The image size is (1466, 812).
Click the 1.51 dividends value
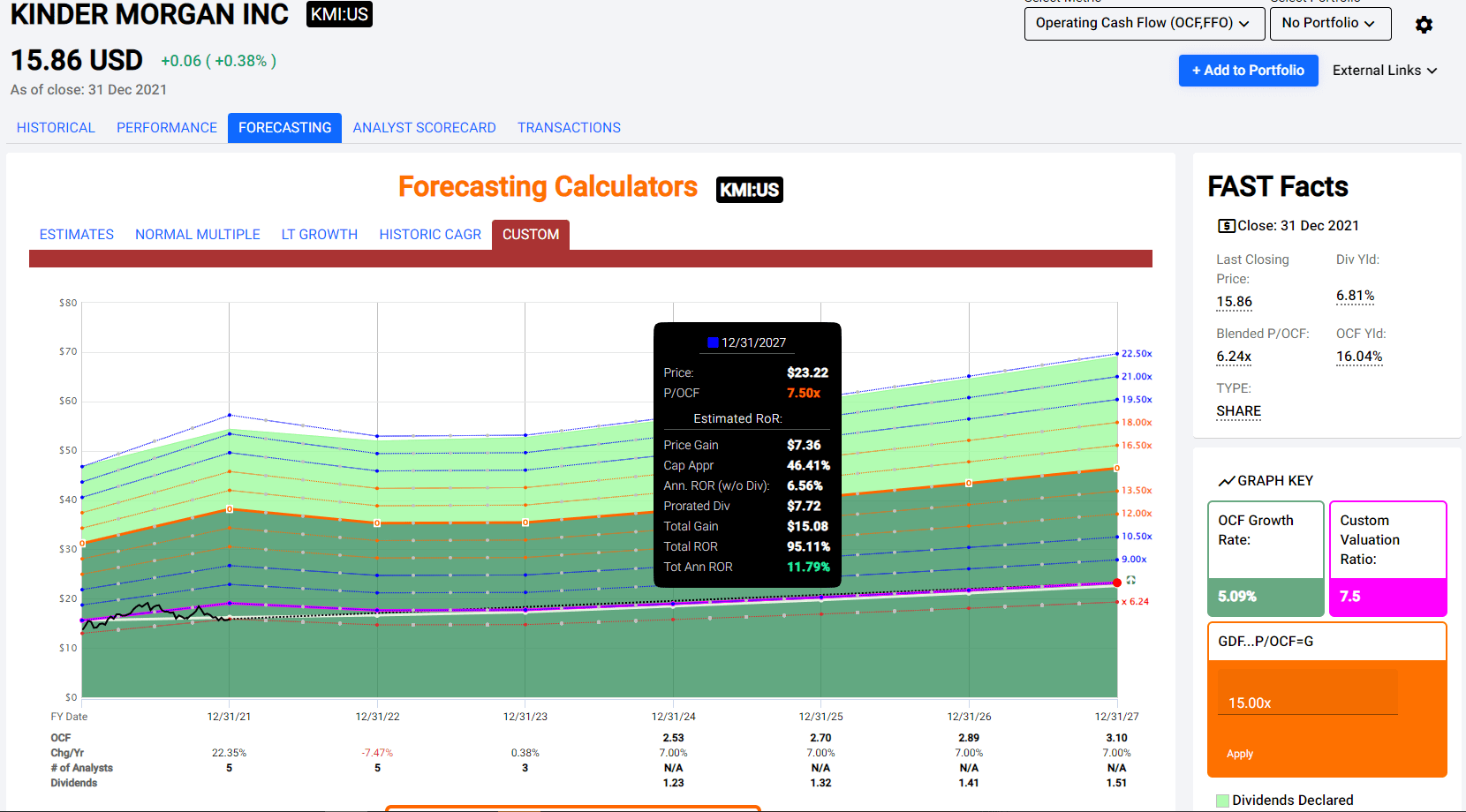coord(1117,783)
